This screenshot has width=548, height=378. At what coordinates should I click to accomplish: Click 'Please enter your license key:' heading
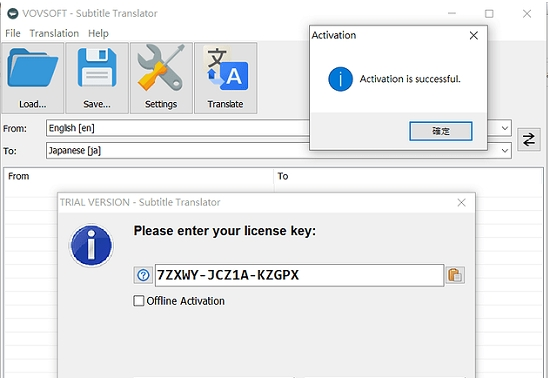(225, 231)
